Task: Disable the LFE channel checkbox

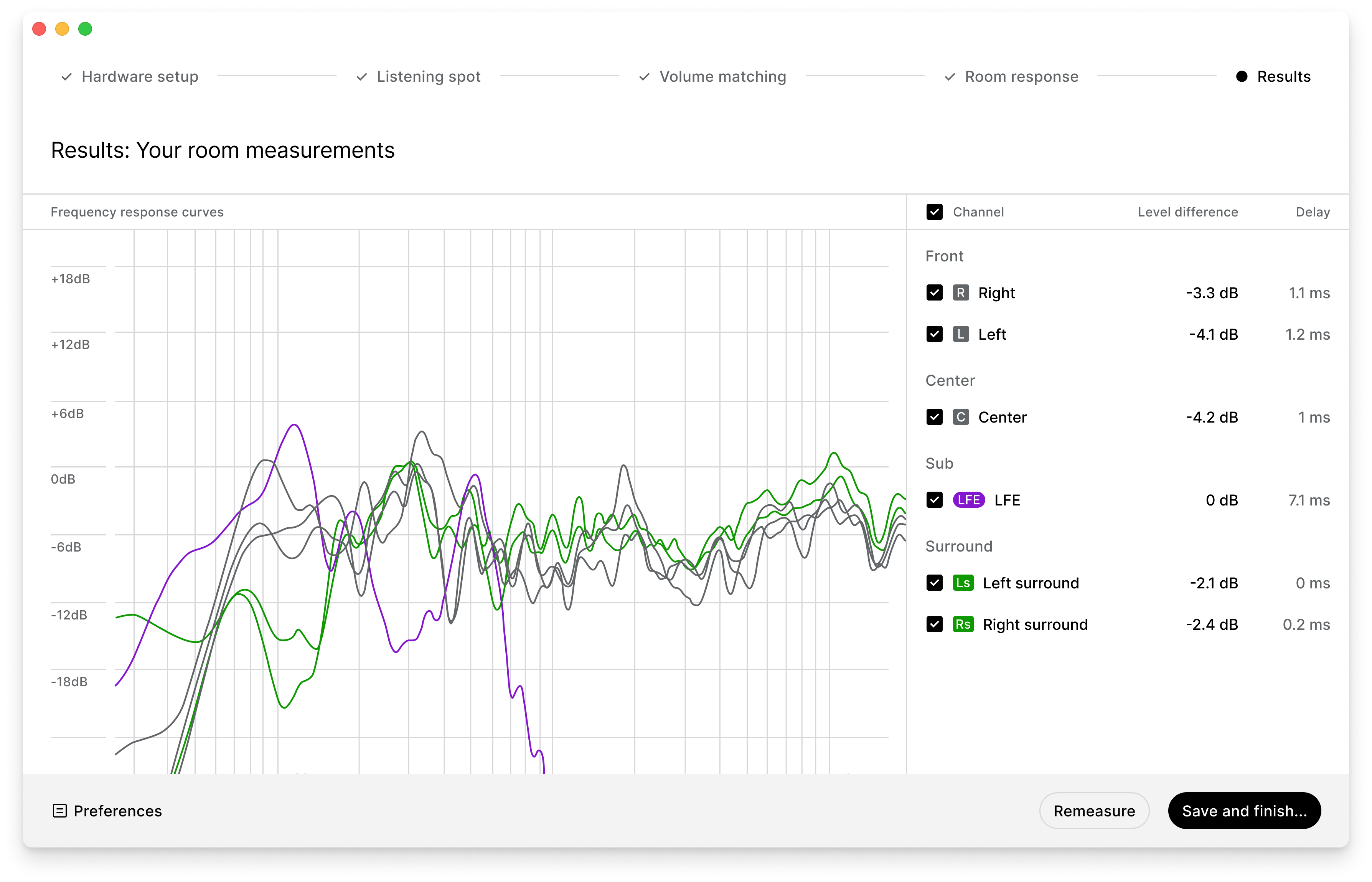Action: tap(935, 499)
